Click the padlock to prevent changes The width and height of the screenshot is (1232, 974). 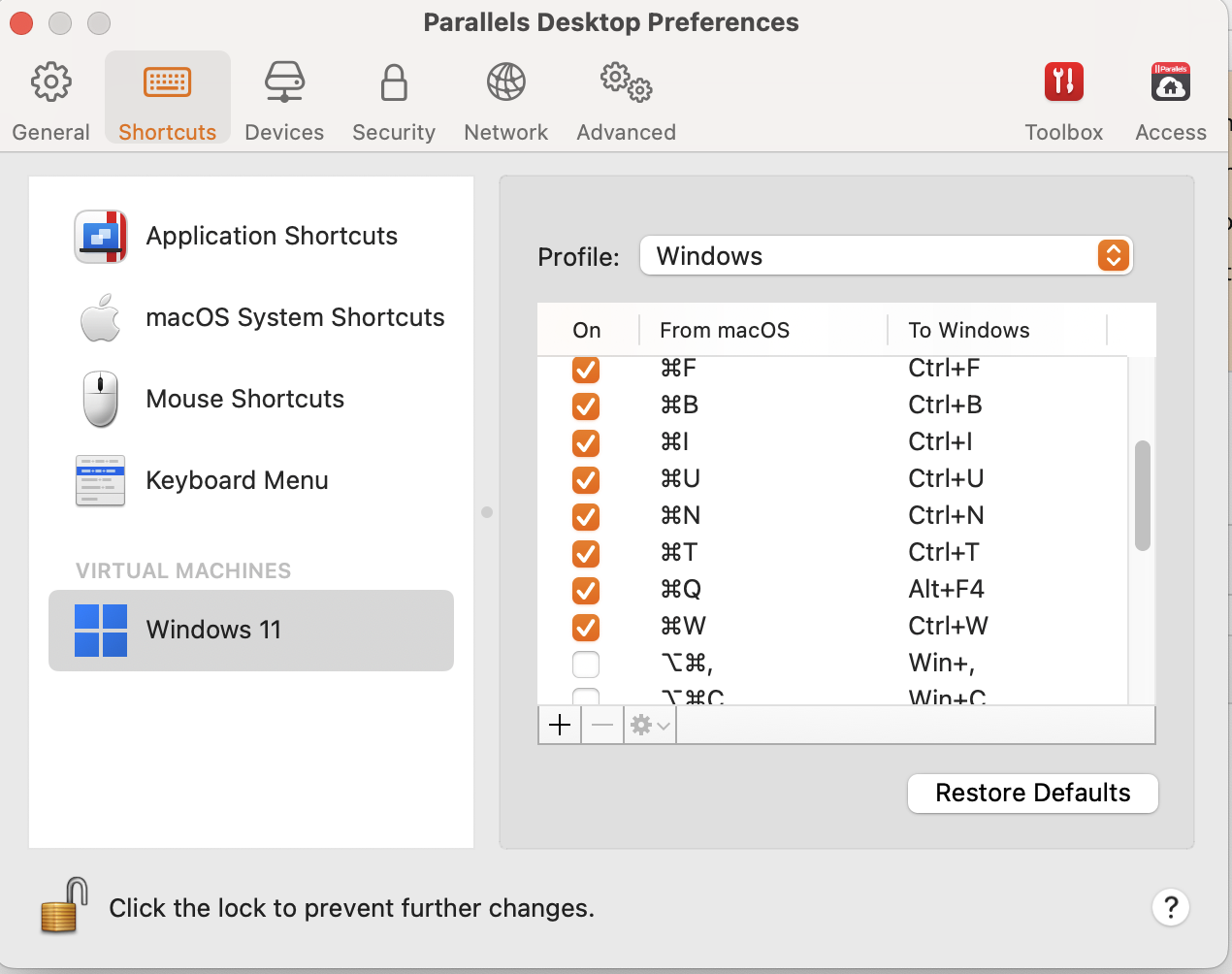[x=63, y=906]
